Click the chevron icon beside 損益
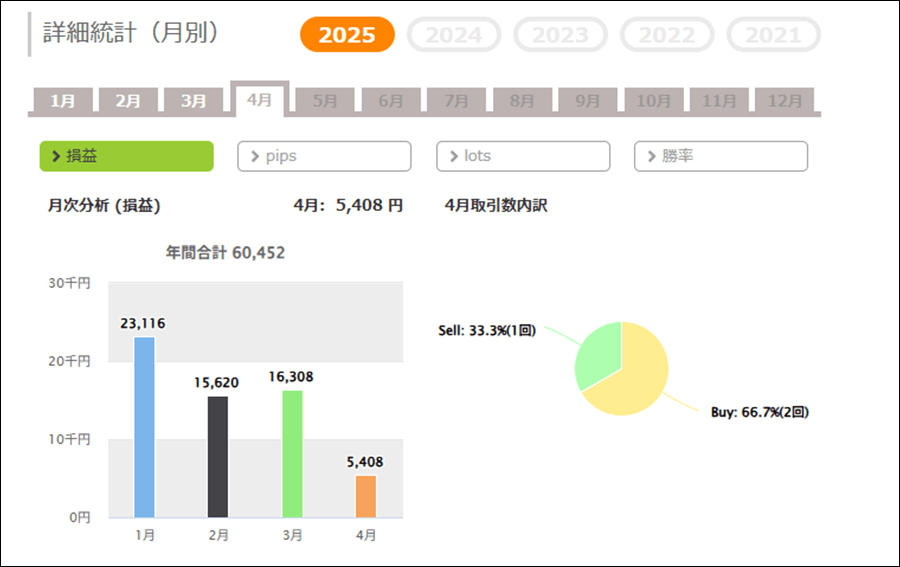Image resolution: width=900 pixels, height=567 pixels. click(x=56, y=156)
